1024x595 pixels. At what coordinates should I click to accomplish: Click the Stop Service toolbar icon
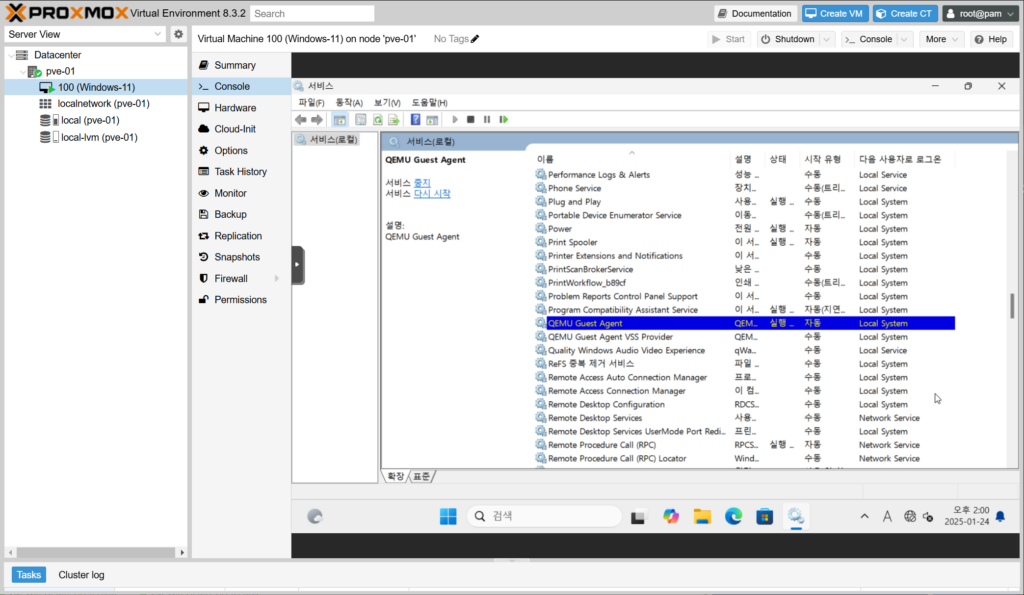(x=470, y=120)
